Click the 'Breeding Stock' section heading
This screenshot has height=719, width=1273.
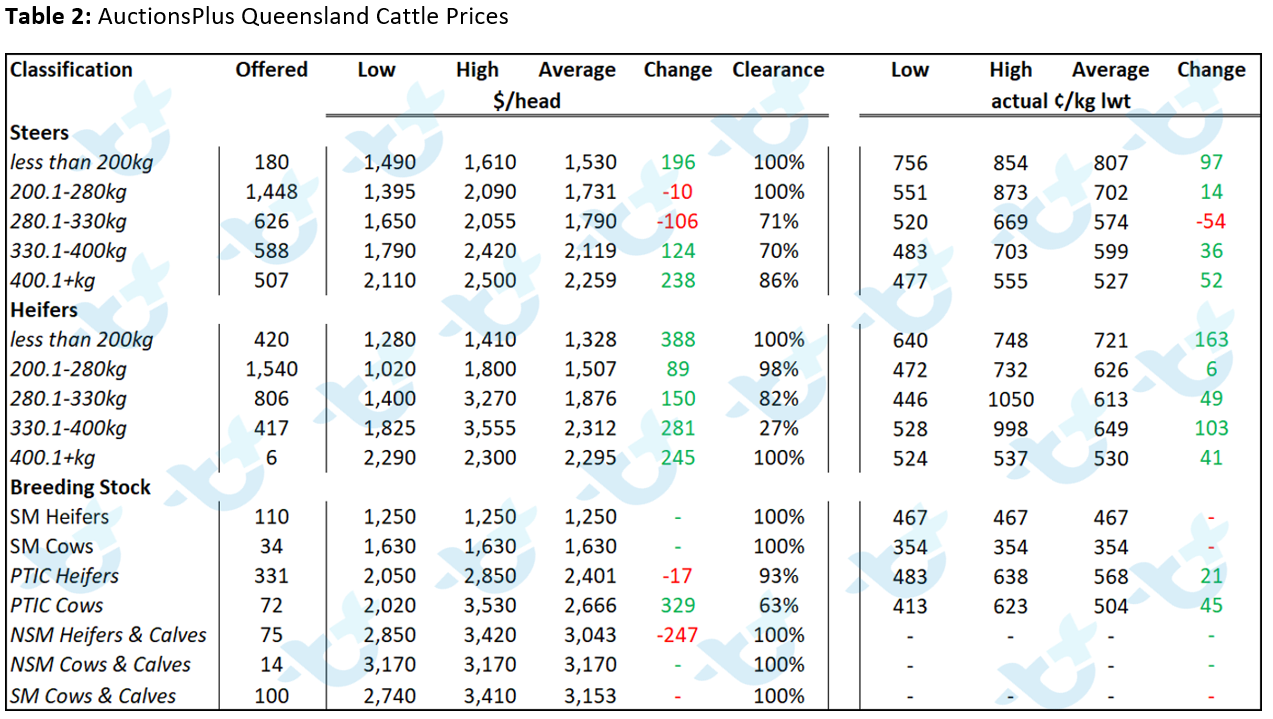(80, 487)
